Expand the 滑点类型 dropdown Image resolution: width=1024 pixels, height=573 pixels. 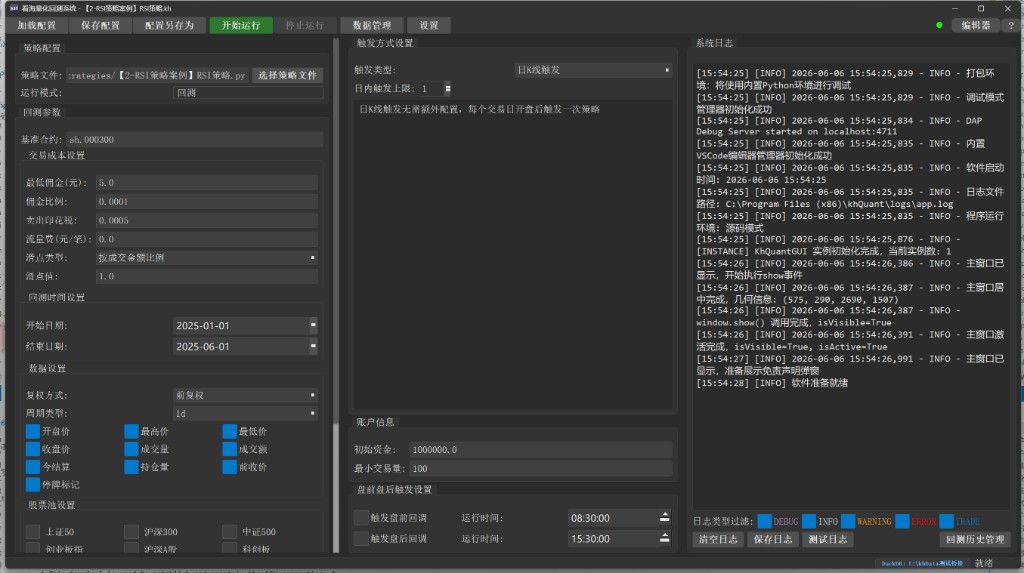pyautogui.click(x=207, y=257)
